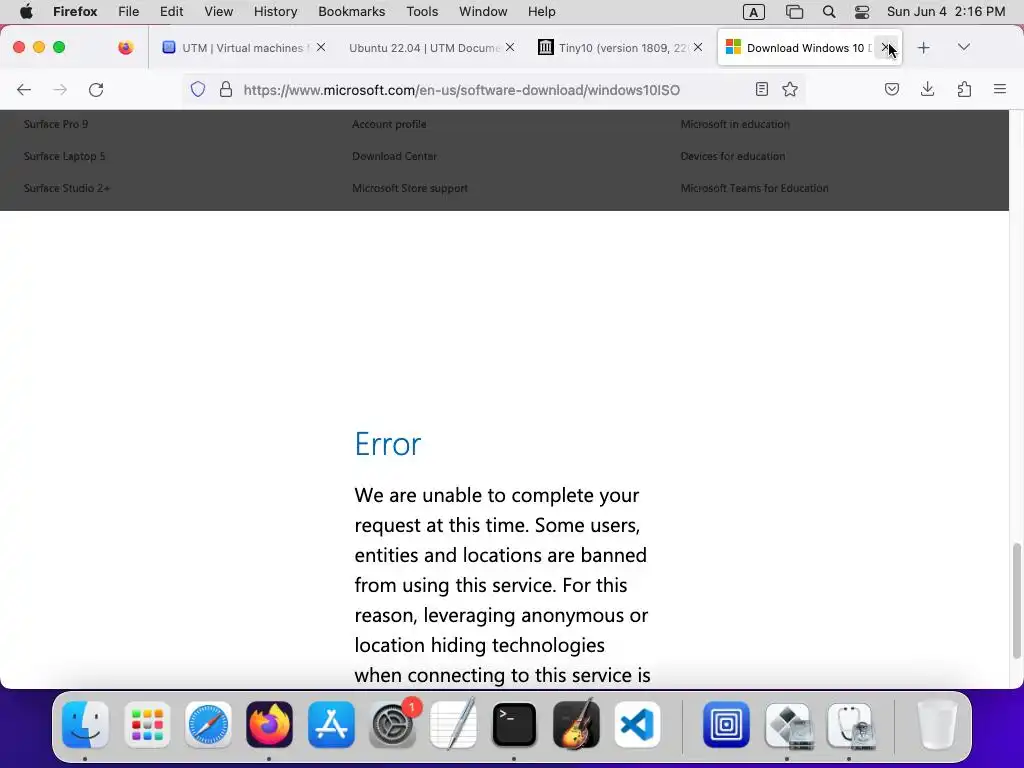Open the Firefox application menu
Viewport: 1024px width, 768px height.
pyautogui.click(x=75, y=12)
